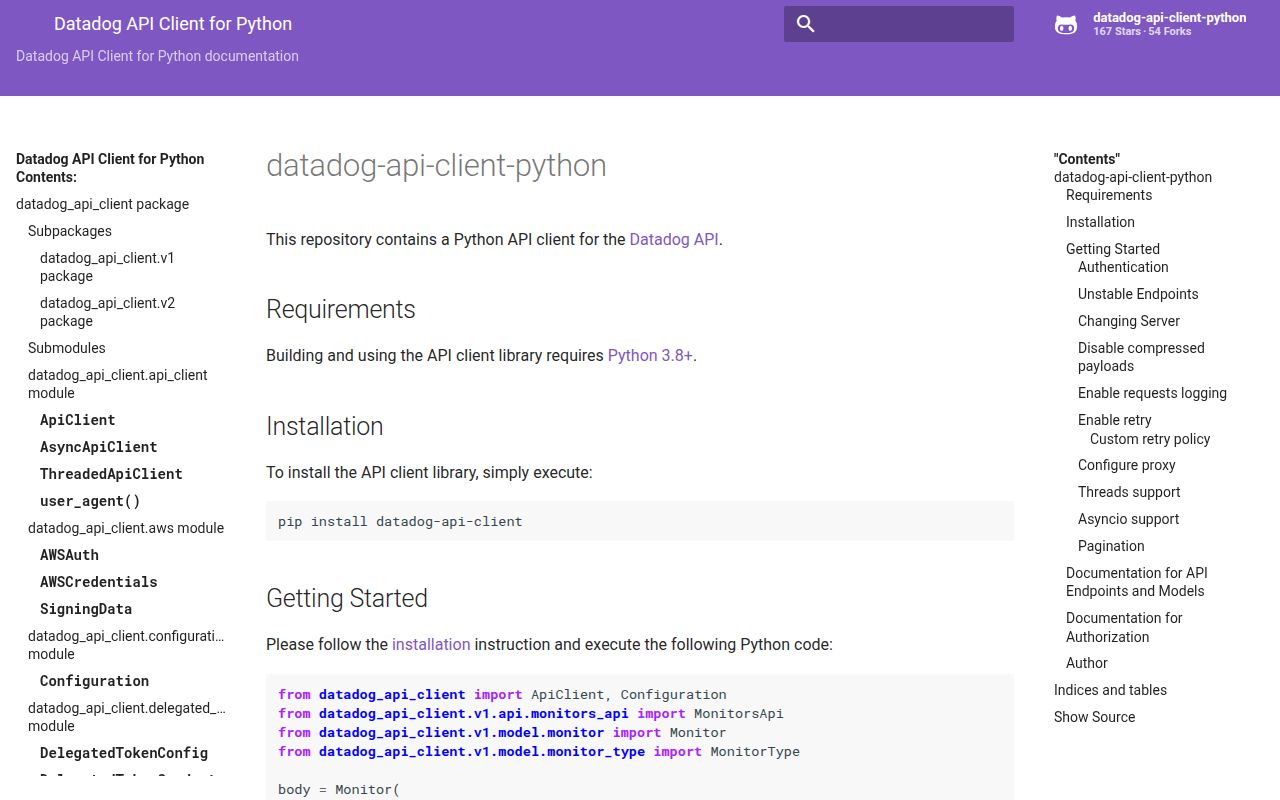1280x800 pixels.
Task: Click Show Source link
Action: click(x=1094, y=717)
